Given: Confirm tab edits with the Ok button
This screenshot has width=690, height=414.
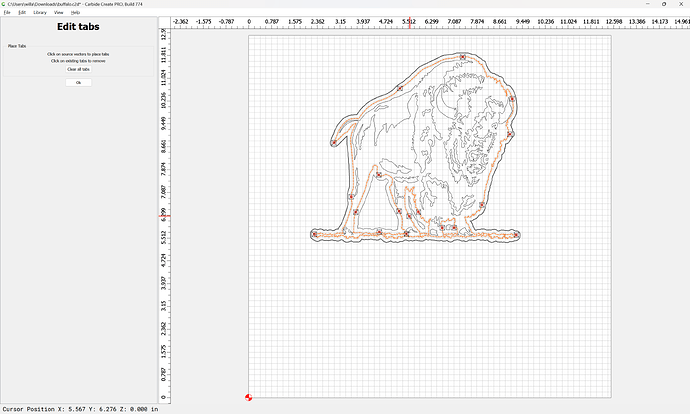Looking at the screenshot, I should tap(78, 83).
